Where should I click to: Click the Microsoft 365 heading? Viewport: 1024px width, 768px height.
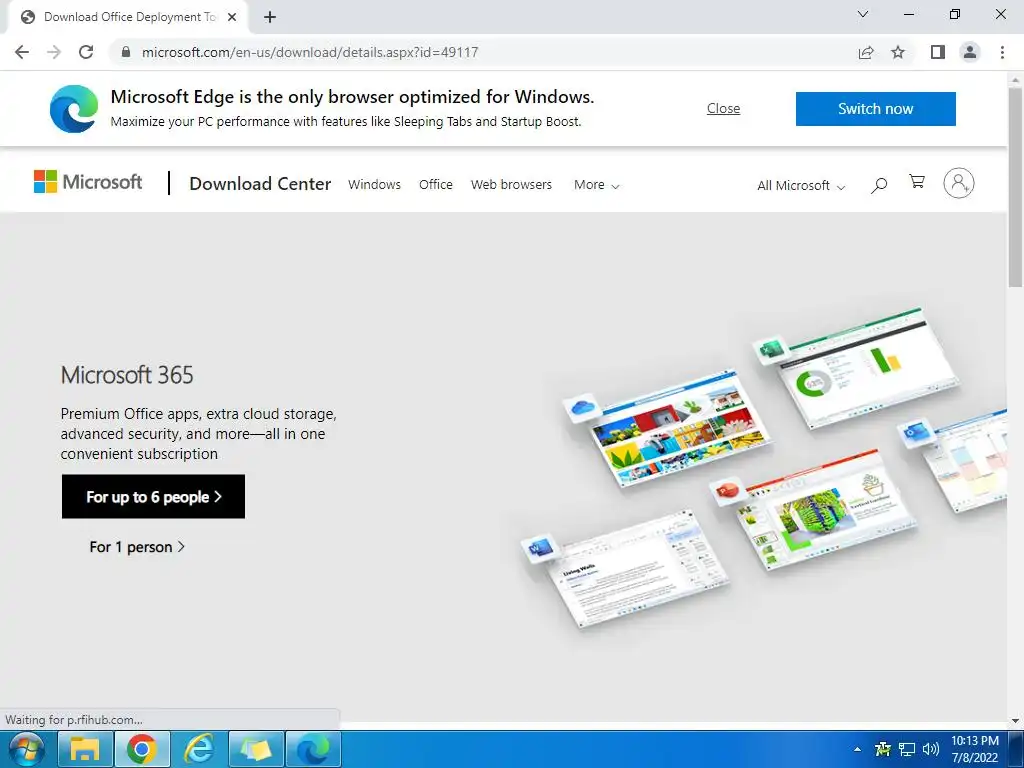[x=127, y=375]
